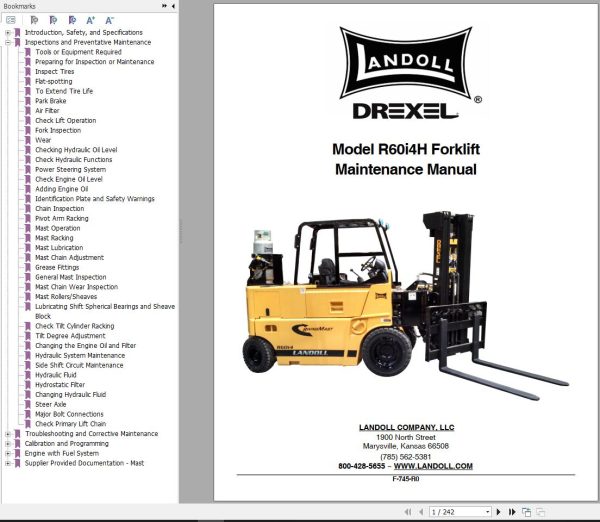Decrease bookmark text size with A- icon

click(109, 20)
